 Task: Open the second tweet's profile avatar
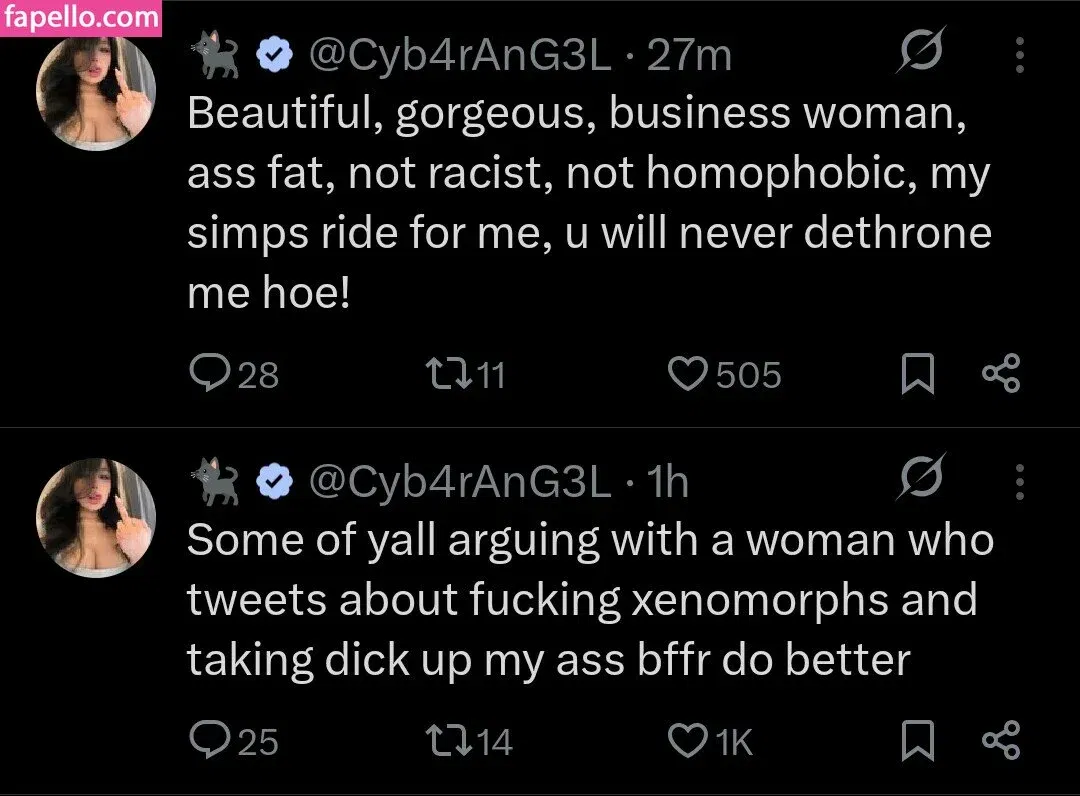(x=96, y=518)
